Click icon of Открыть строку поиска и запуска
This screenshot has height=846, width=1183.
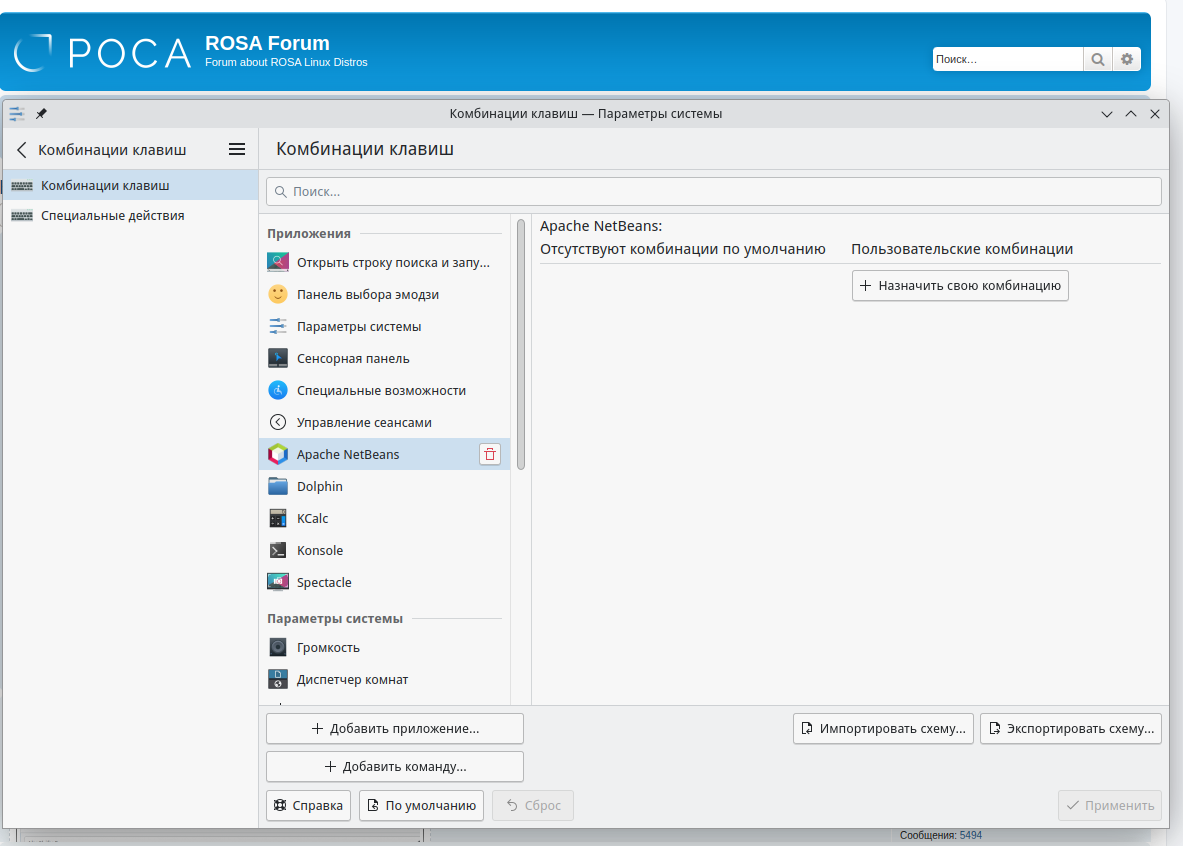[278, 263]
